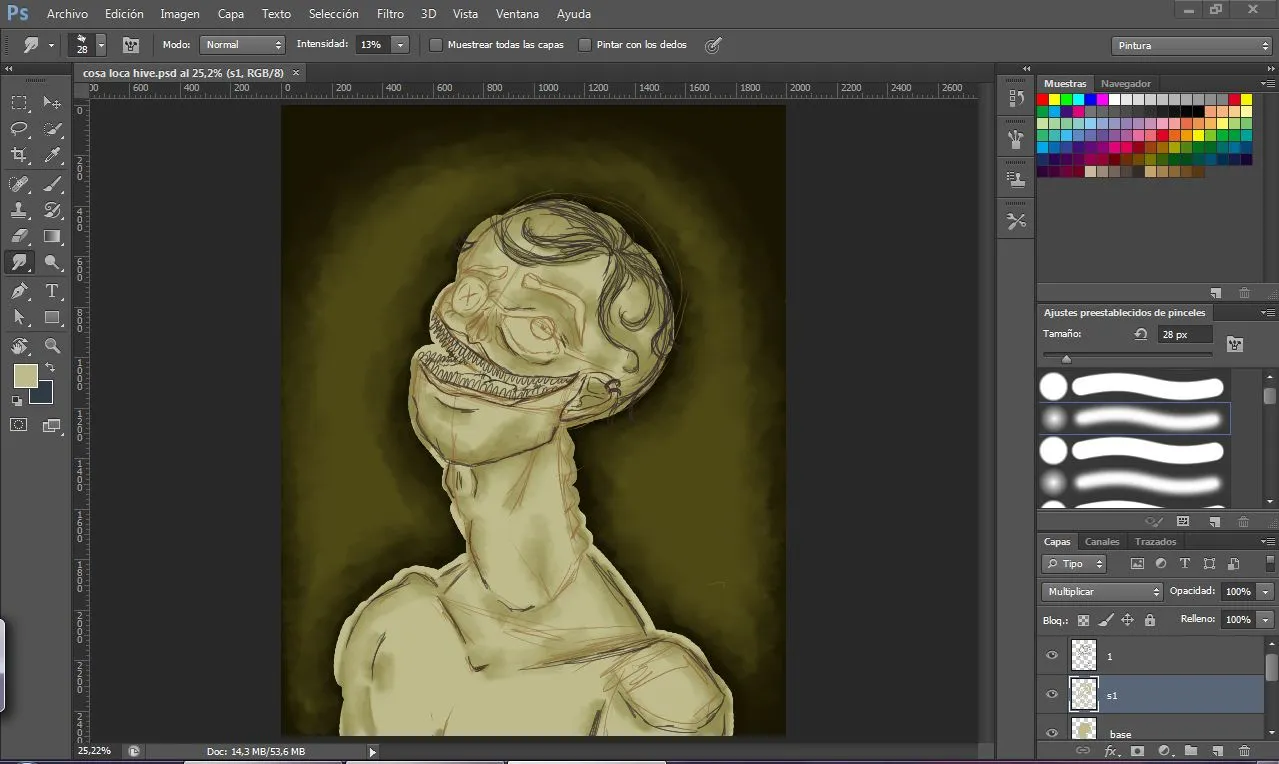Hide layer 1 with its eye icon
This screenshot has height=764, width=1279.
(1051, 656)
